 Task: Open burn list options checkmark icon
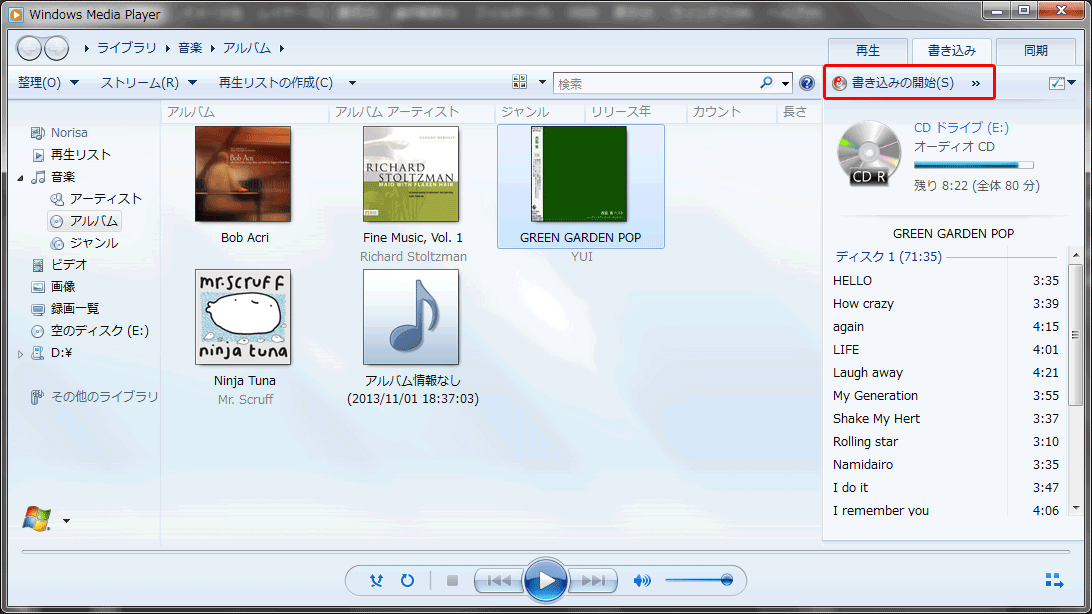pyautogui.click(x=1056, y=83)
